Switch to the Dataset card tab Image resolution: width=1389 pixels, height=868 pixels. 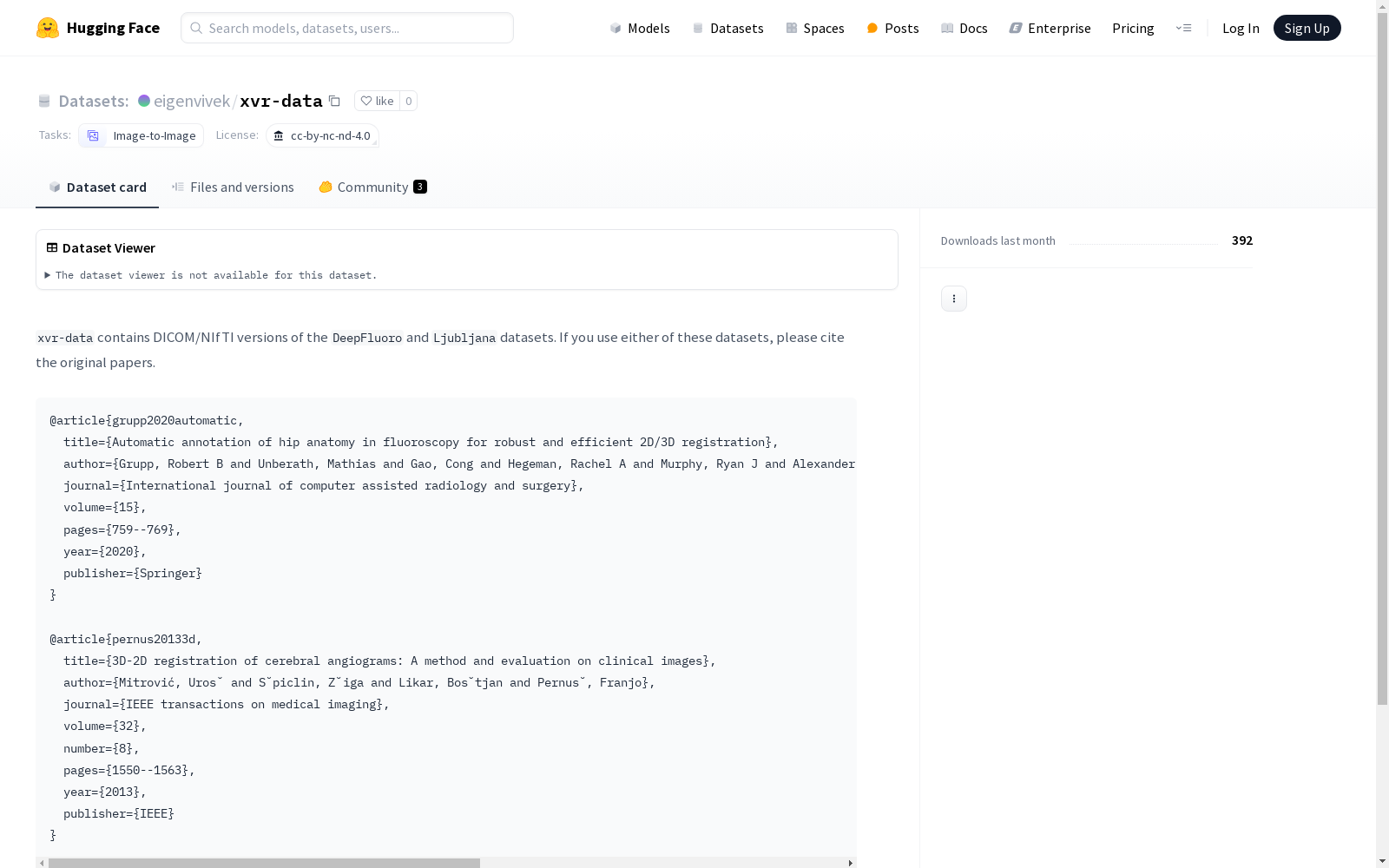[97, 187]
